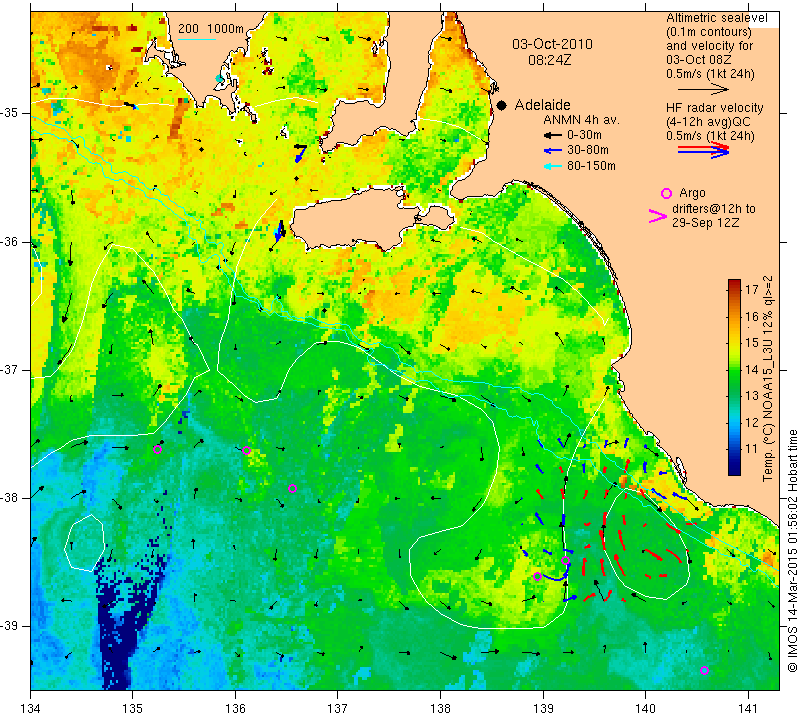Click the colorbar tick label 12
Image resolution: width=800 pixels, height=720 pixels.
[752, 423]
